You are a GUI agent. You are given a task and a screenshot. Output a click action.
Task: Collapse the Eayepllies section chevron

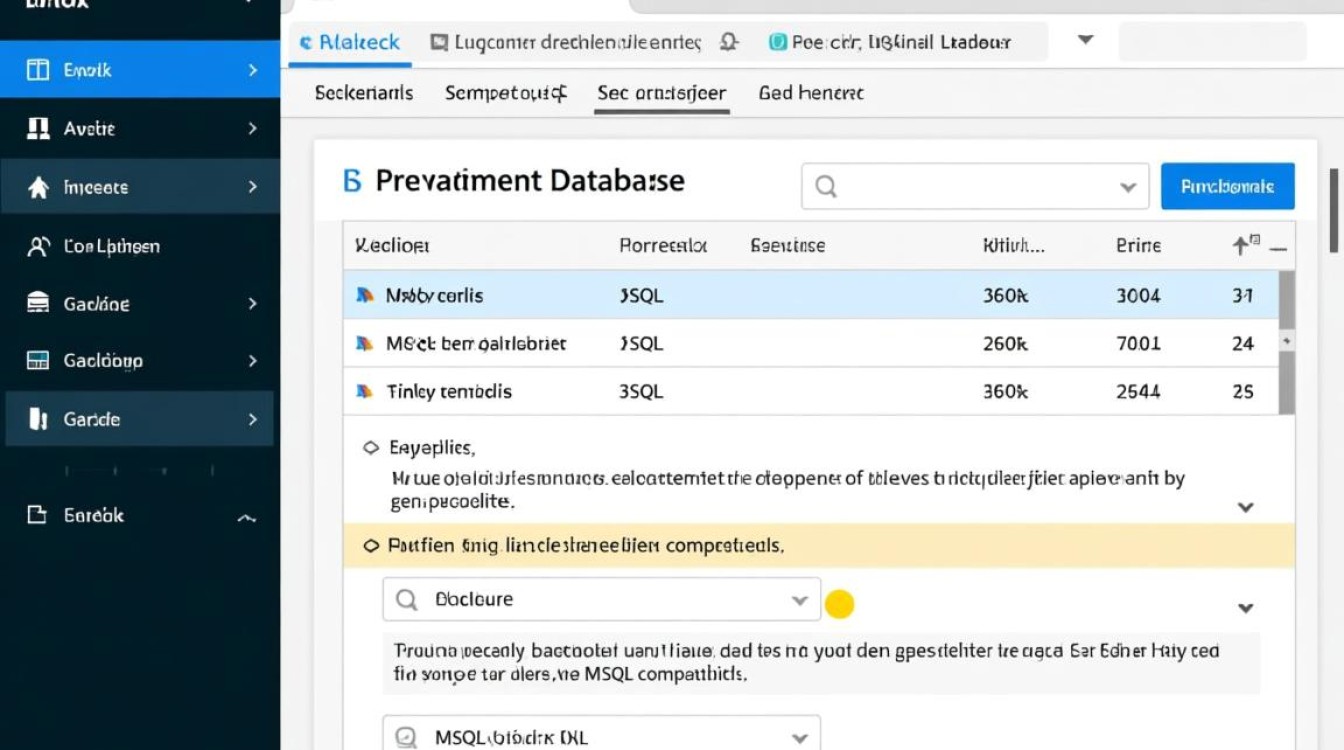1245,507
